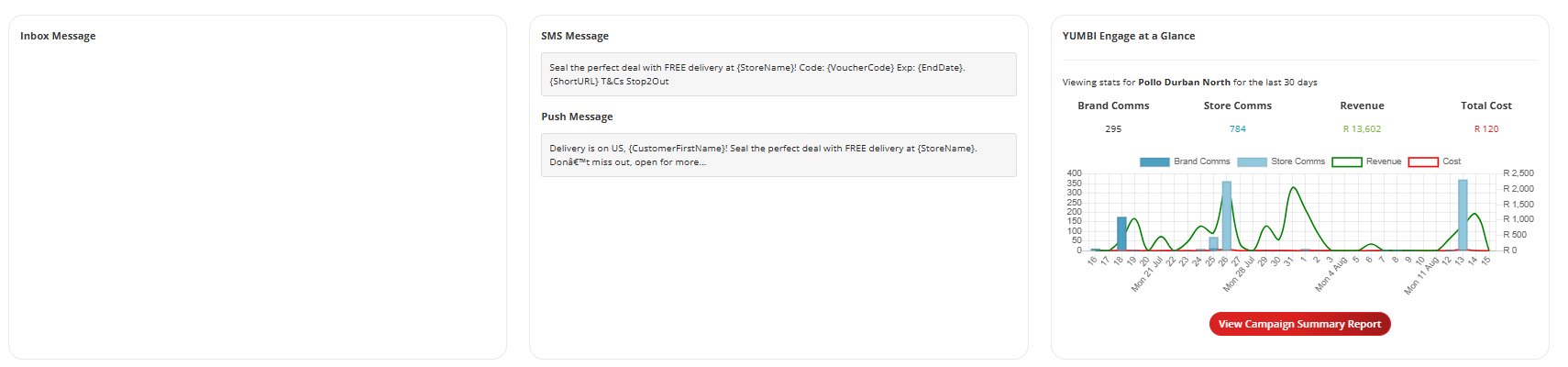Click the Revenue line peak at 31
Screen dimensions: 1568x367
[x=1293, y=188]
